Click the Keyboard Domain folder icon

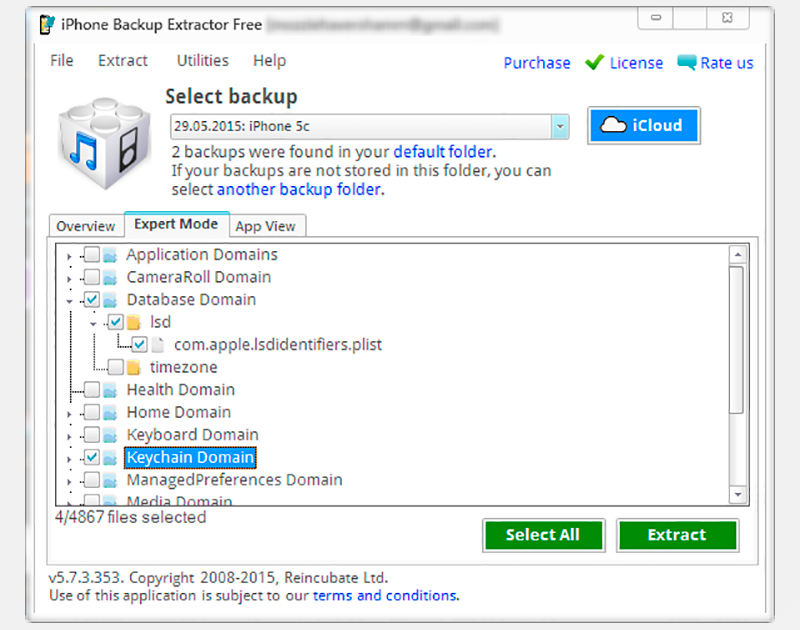point(110,435)
